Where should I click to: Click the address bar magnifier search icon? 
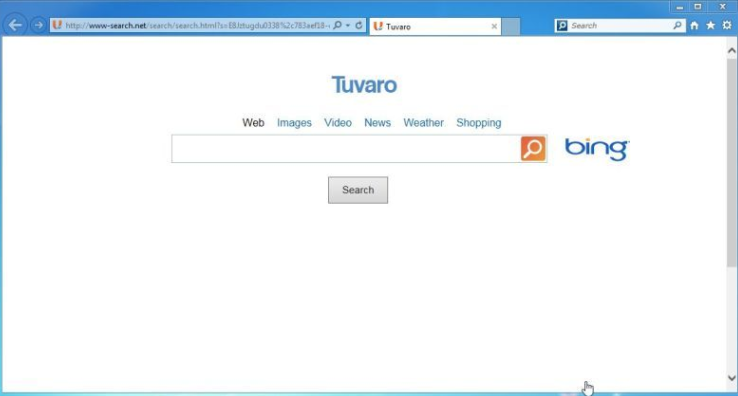coord(337,25)
